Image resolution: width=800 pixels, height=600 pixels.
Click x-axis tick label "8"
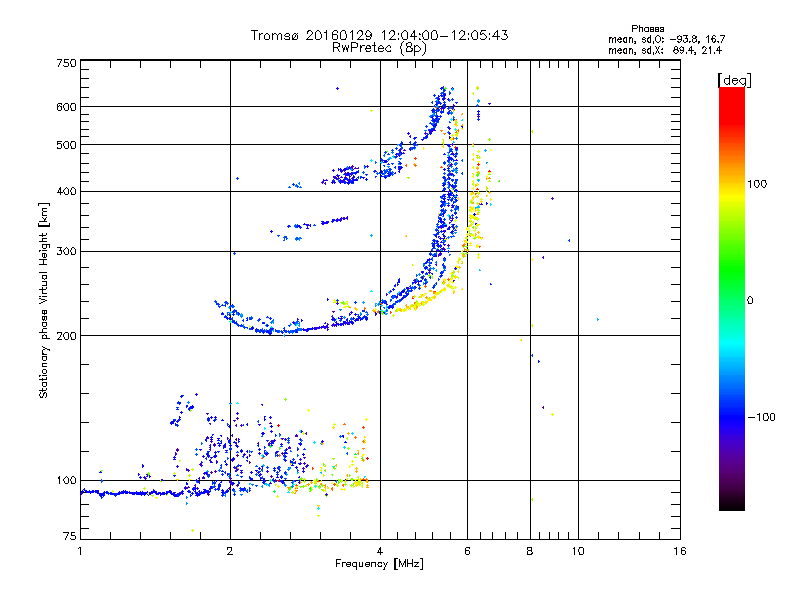tap(530, 551)
